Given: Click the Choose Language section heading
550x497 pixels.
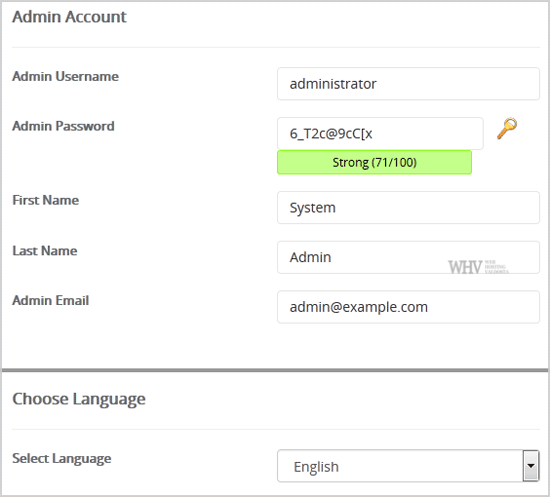Looking at the screenshot, I should point(79,399).
